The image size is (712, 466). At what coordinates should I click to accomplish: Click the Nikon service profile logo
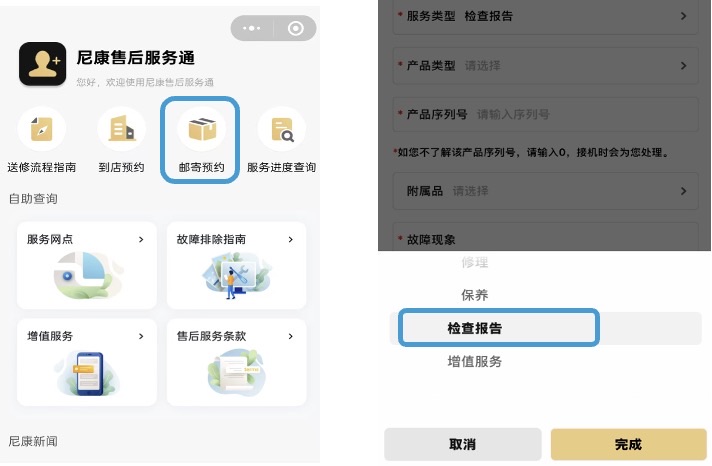[42, 66]
